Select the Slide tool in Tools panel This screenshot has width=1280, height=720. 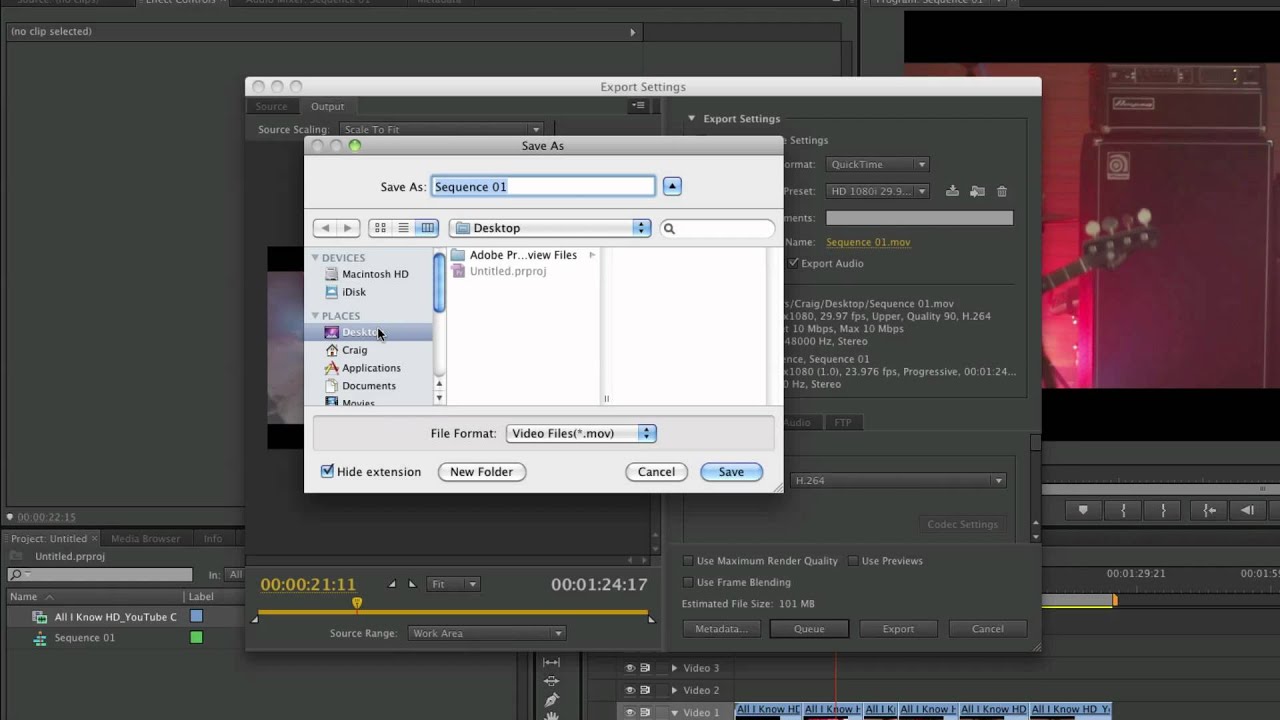tap(551, 681)
